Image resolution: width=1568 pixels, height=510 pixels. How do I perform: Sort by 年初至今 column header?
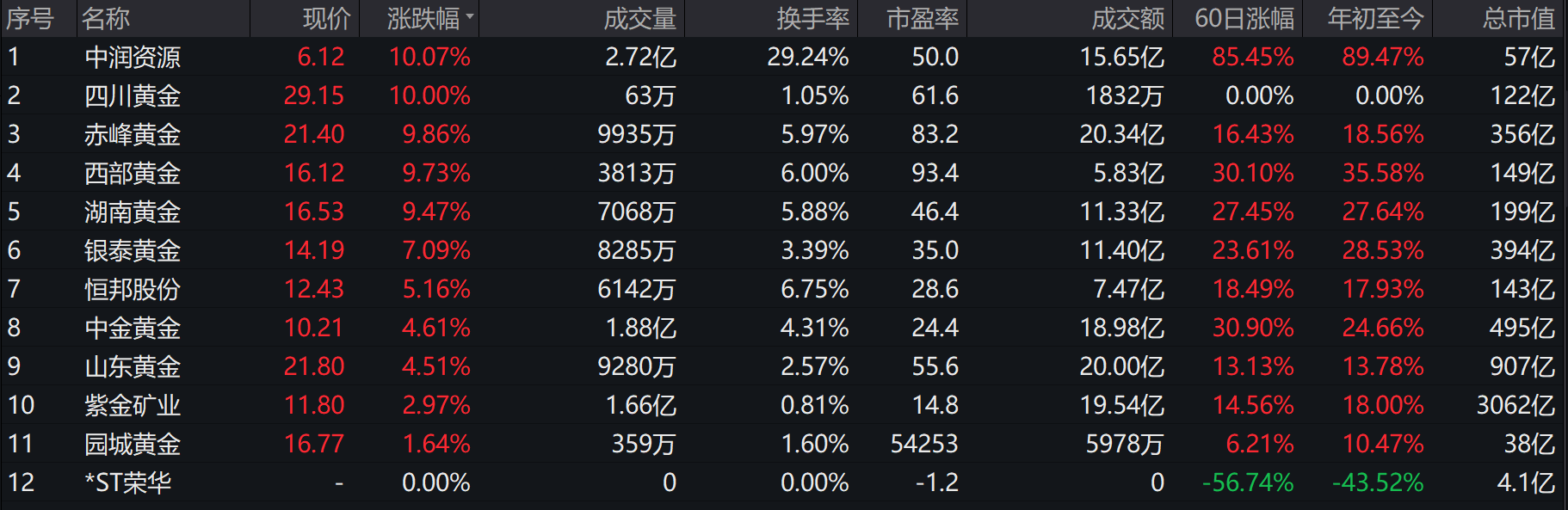[x=1375, y=18]
